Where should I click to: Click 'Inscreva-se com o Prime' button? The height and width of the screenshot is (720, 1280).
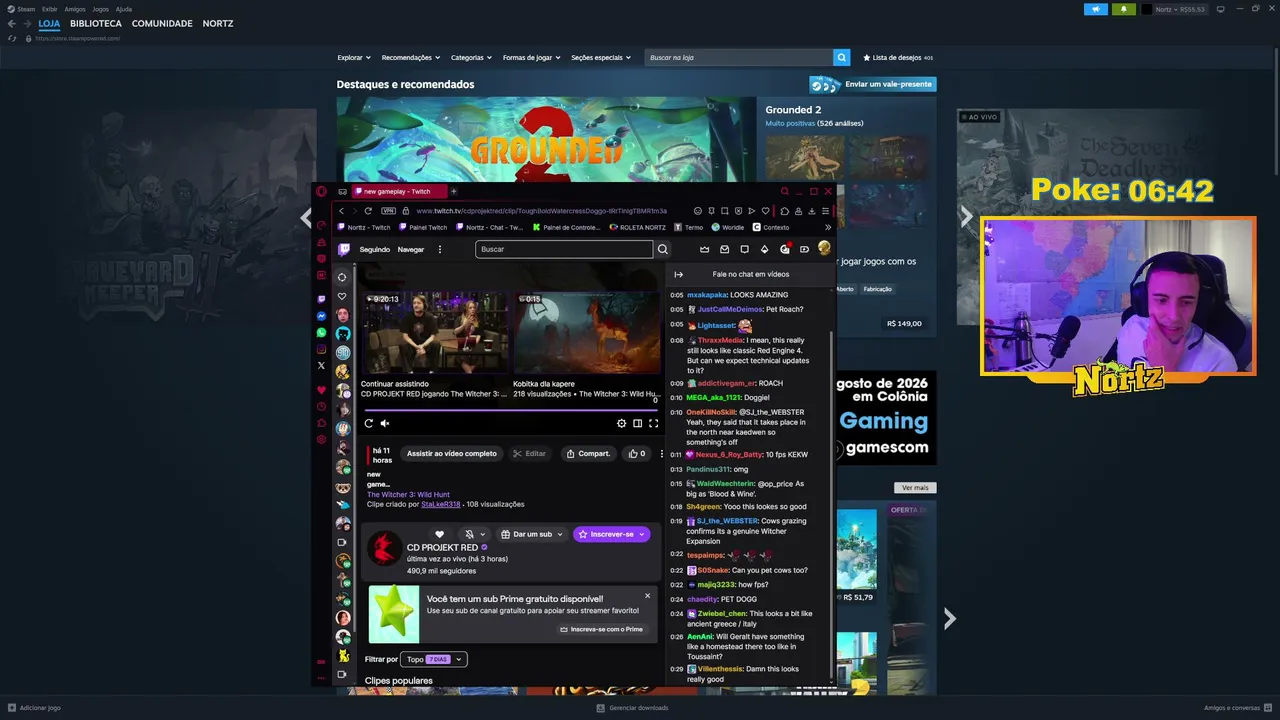coord(601,629)
